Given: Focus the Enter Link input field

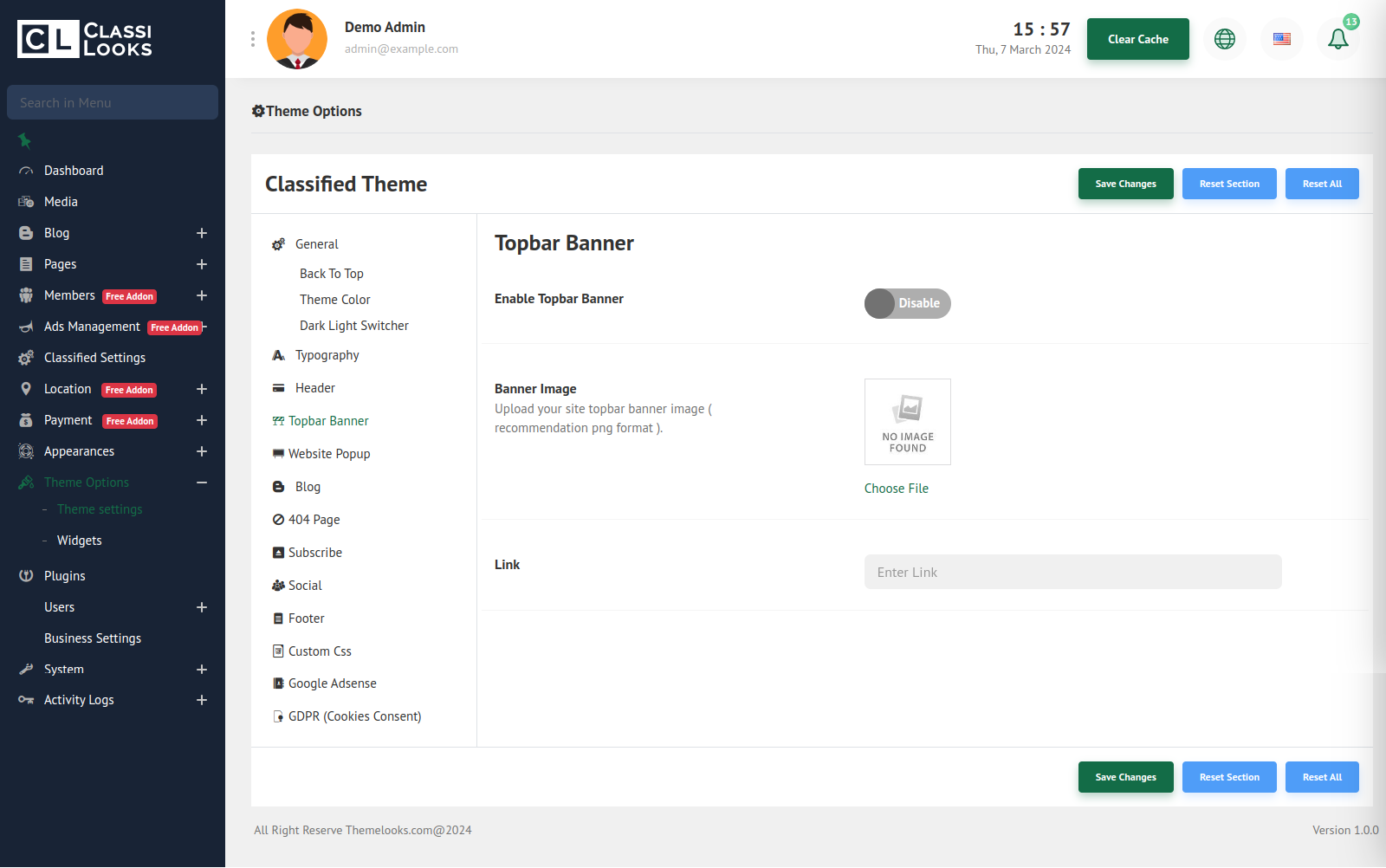Looking at the screenshot, I should [x=1072, y=572].
